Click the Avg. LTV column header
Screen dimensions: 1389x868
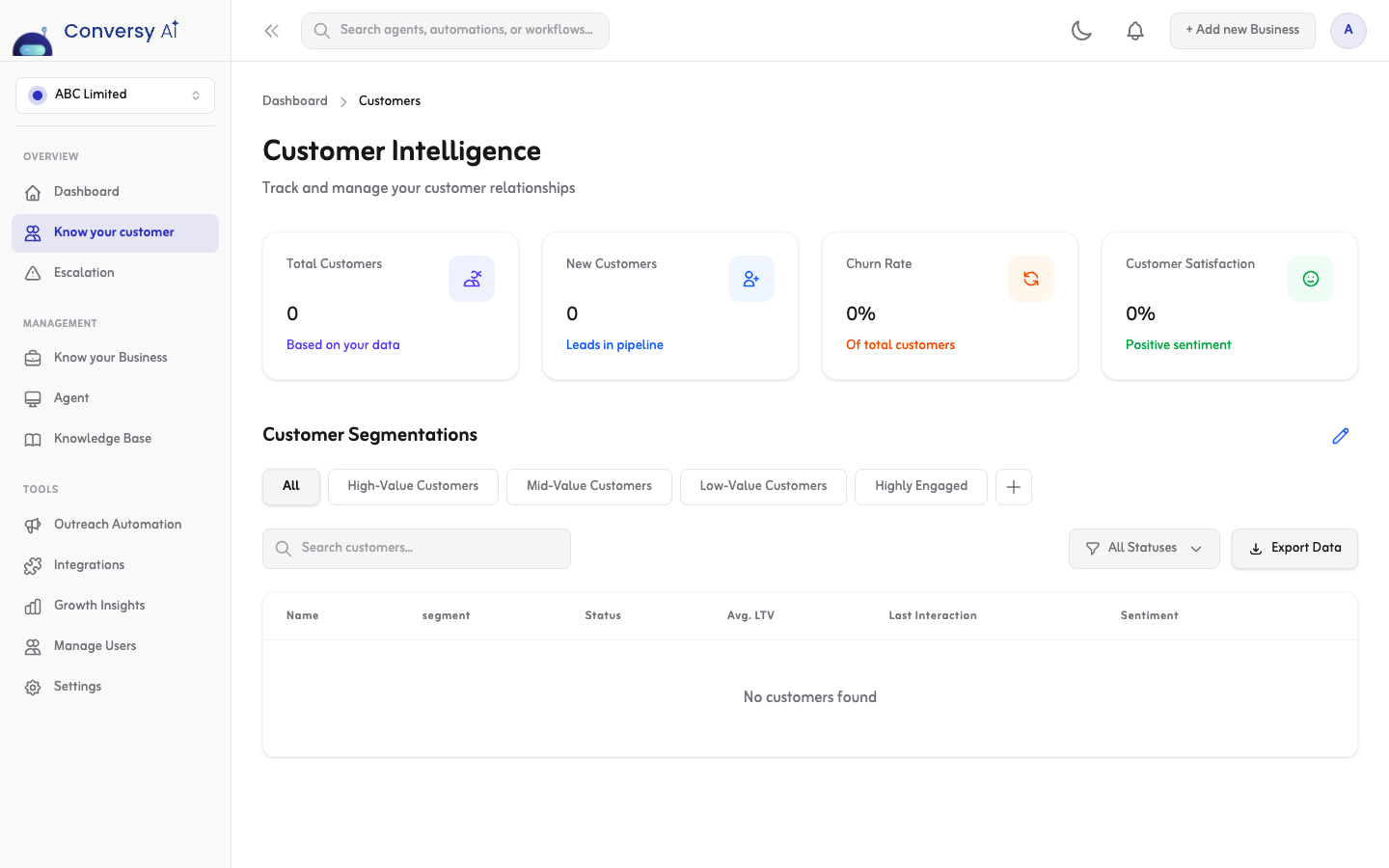(x=750, y=615)
